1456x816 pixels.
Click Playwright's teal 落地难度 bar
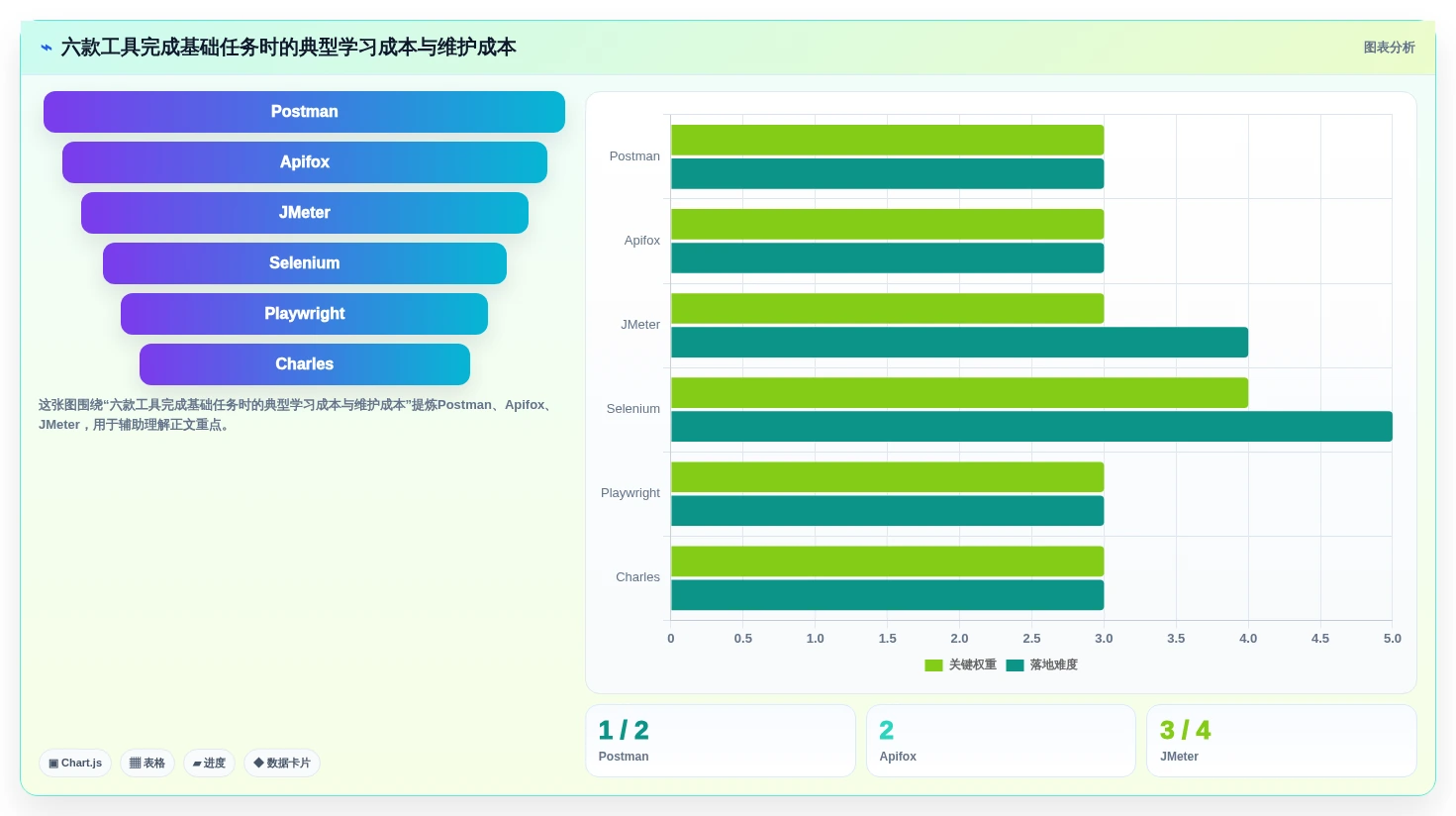pyautogui.click(x=887, y=511)
